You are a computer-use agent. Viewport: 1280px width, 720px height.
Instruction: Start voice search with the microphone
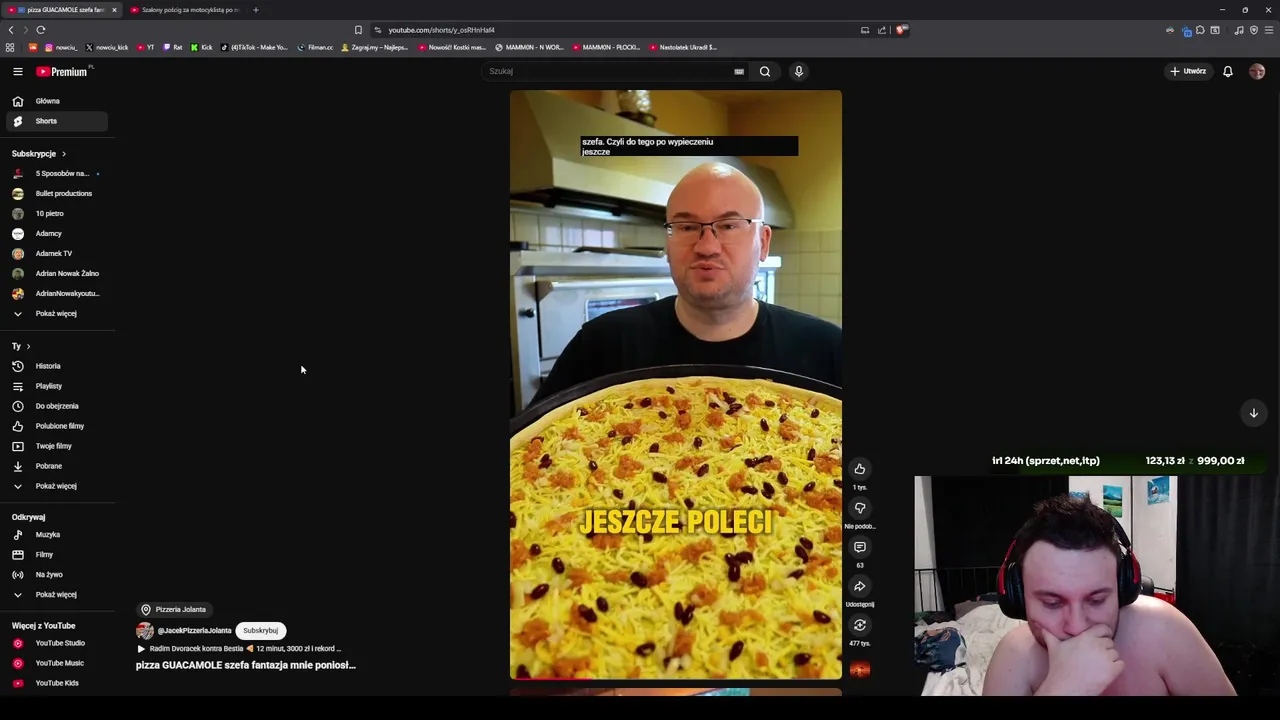[798, 71]
